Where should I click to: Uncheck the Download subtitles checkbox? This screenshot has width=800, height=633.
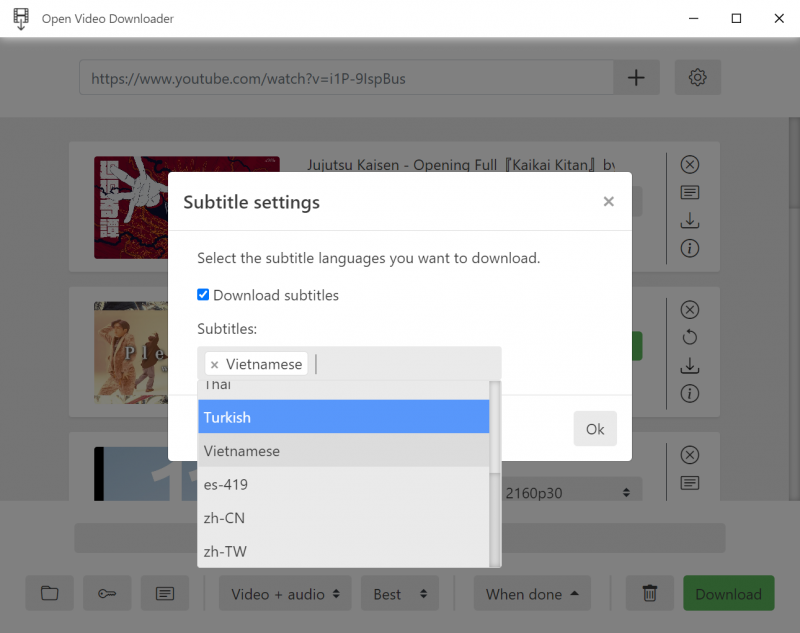click(203, 295)
